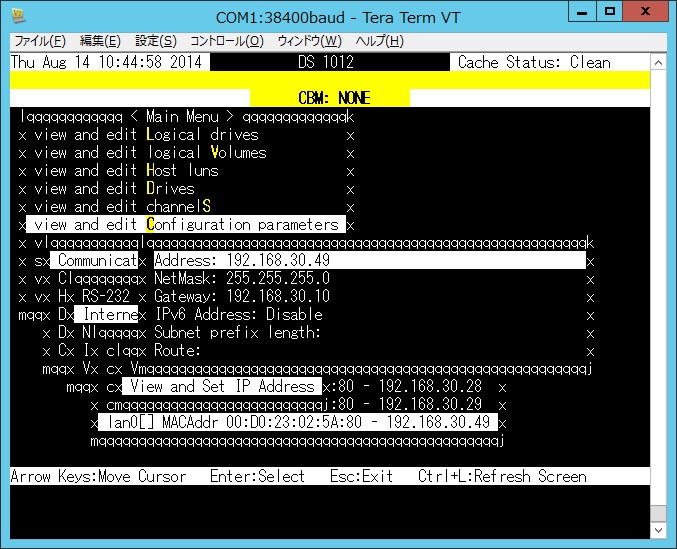Screen dimensions: 677x549
Task: Open the ウィンドウ(W) menu
Action: point(309,41)
